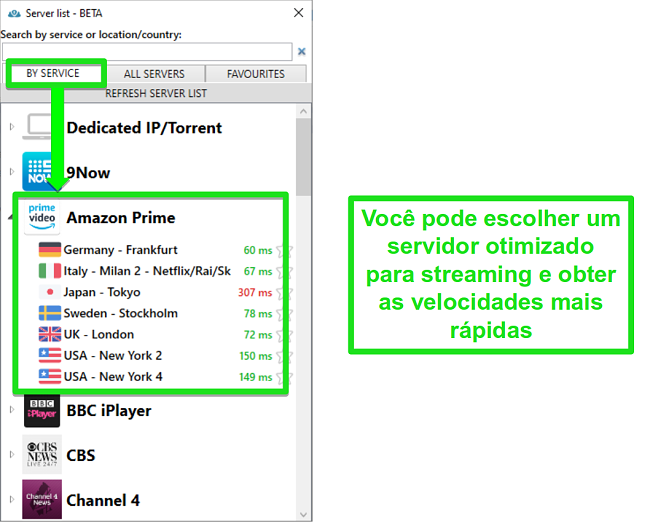Click the scrollbar up arrow
The height and width of the screenshot is (523, 650).
pos(303,111)
